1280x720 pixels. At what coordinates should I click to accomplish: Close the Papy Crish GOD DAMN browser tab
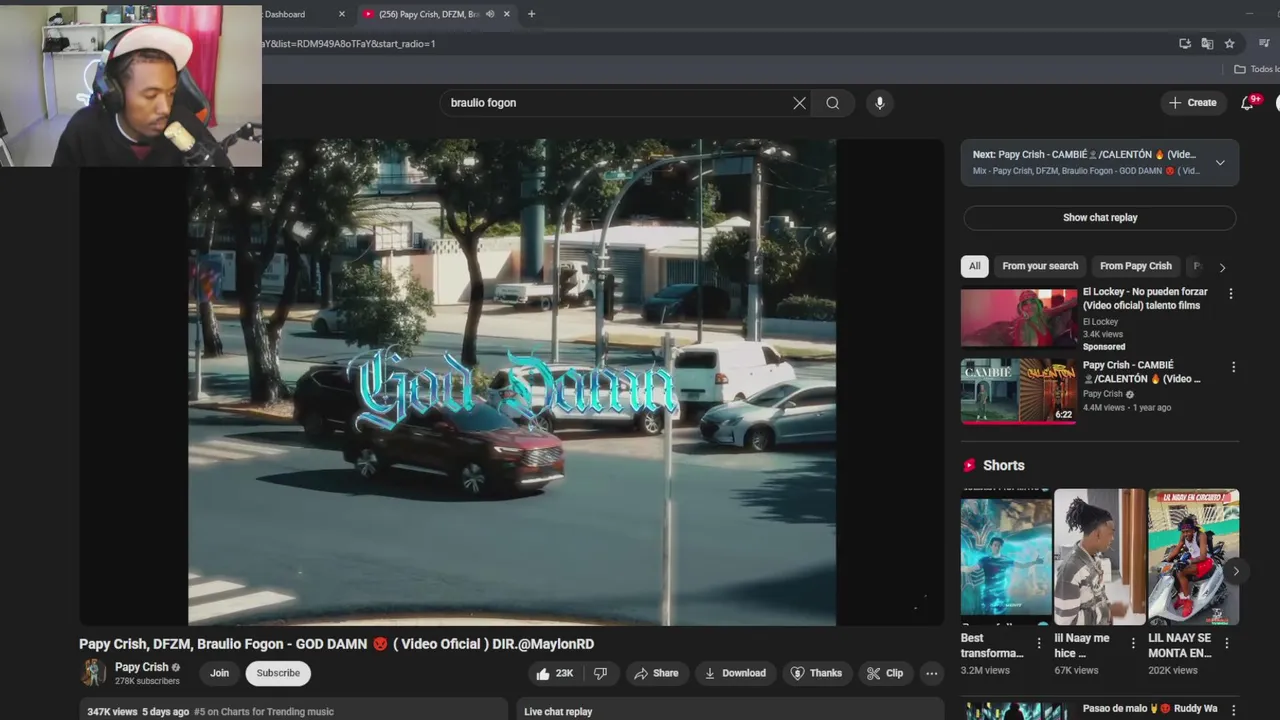[x=507, y=14]
